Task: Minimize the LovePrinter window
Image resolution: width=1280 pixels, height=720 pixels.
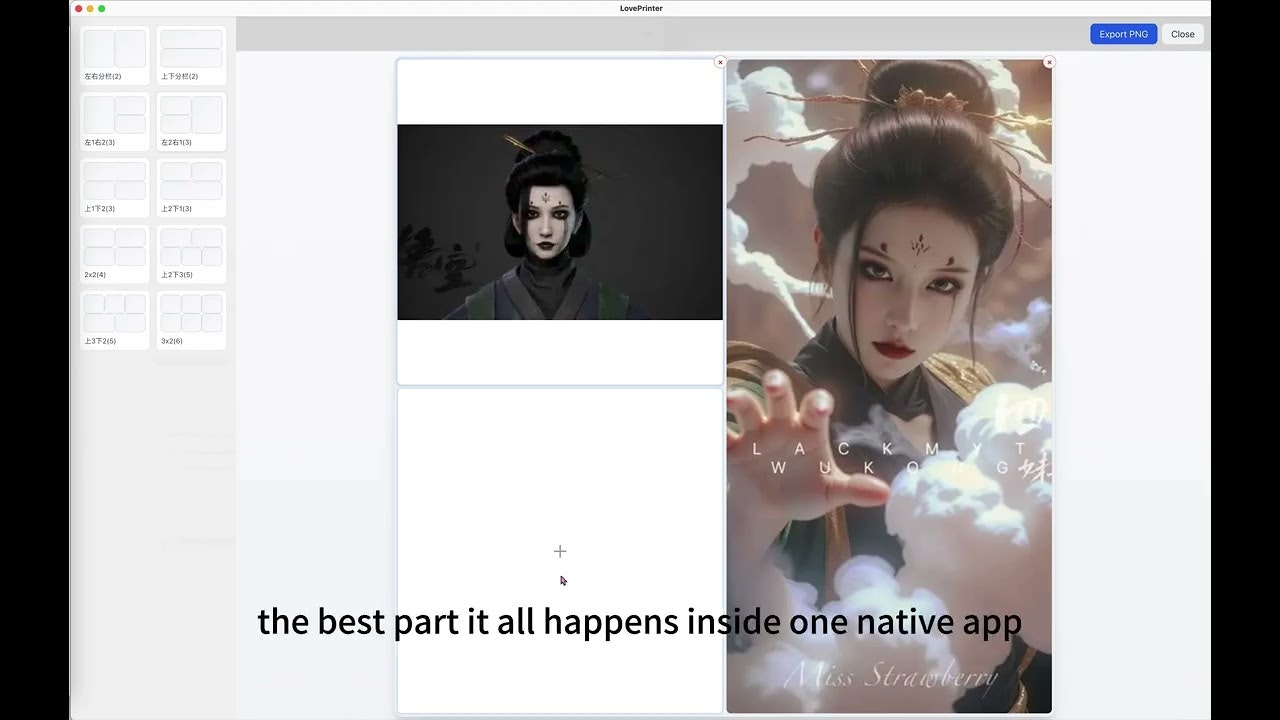Action: 90,8
